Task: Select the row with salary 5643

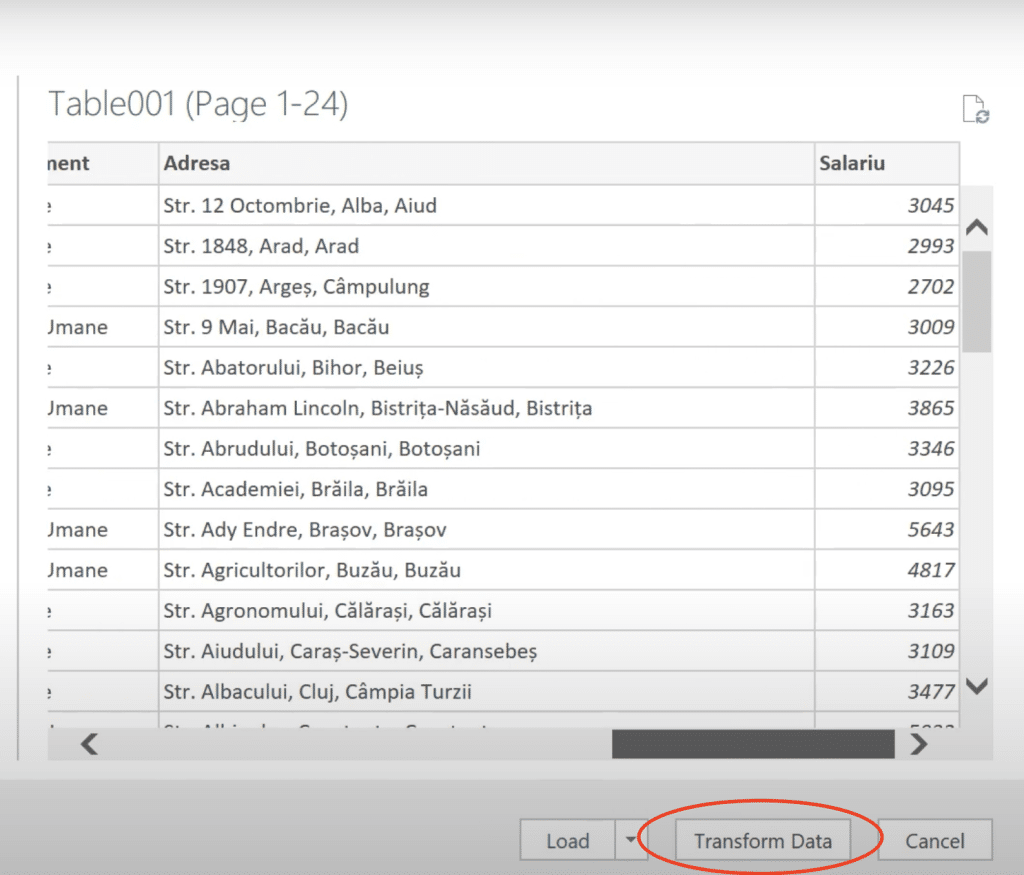Action: tap(300, 529)
